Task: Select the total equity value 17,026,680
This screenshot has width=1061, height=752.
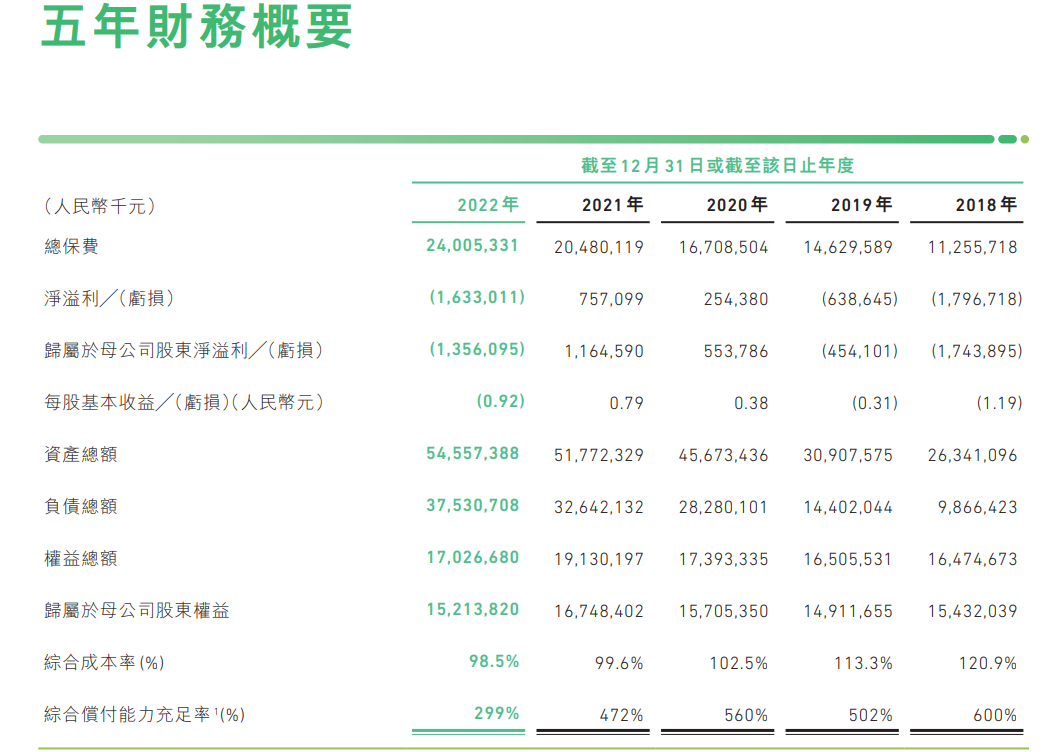Action: tap(472, 558)
